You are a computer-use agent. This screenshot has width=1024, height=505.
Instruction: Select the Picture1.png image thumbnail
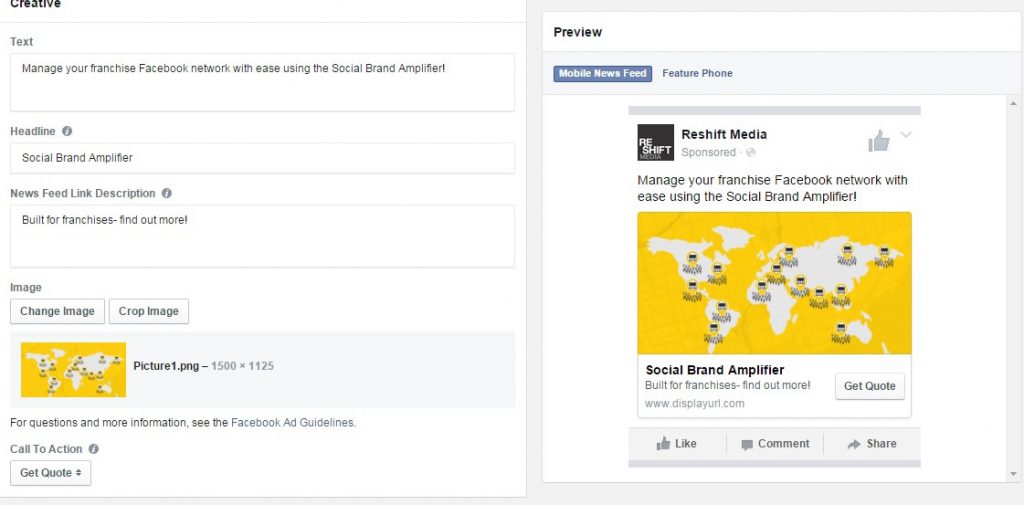point(73,369)
